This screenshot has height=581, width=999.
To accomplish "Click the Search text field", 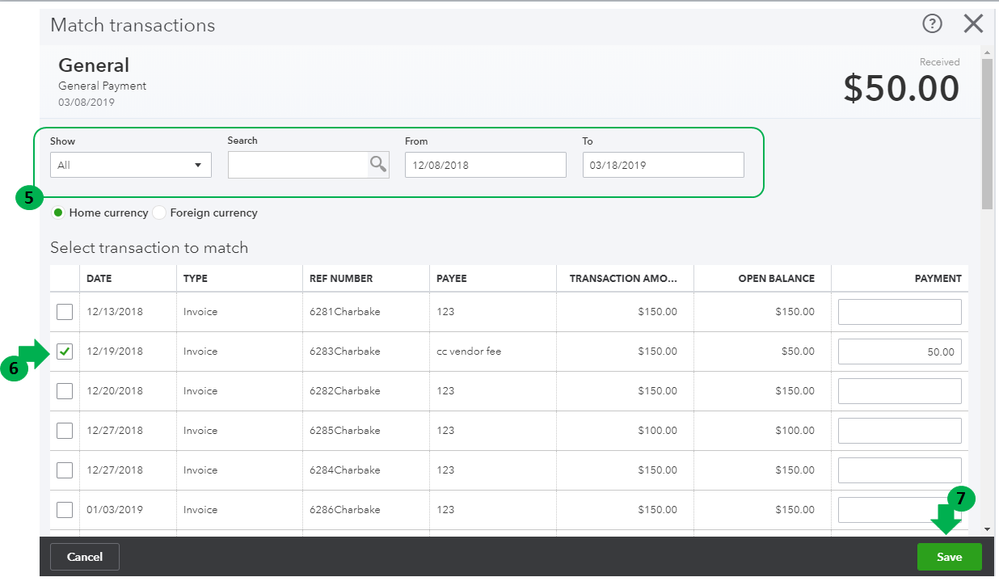I will click(x=297, y=165).
